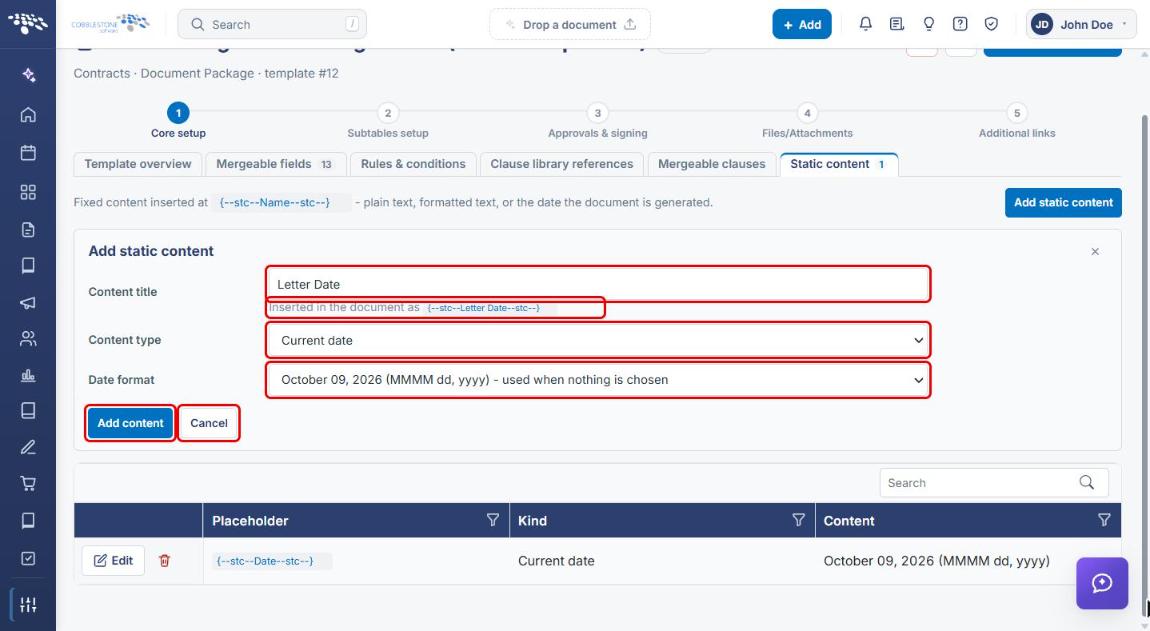1150x631 pixels.
Task: Edit the Date placeholder row
Action: (x=113, y=561)
